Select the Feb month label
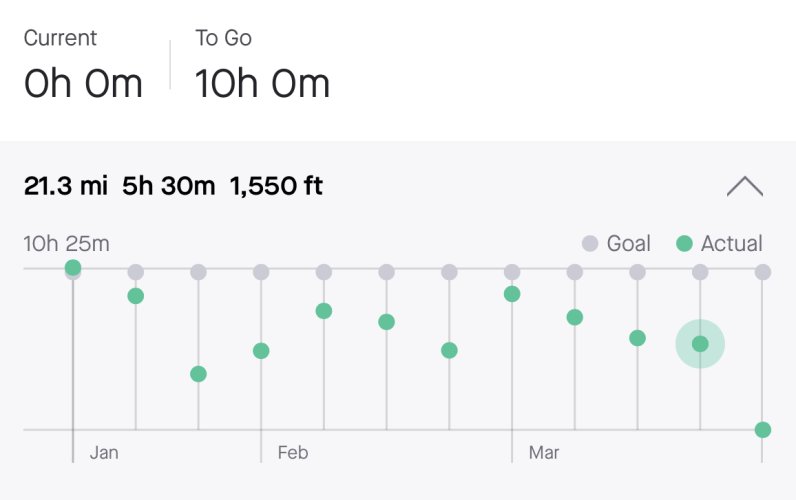The width and height of the screenshot is (796, 500). (x=293, y=452)
